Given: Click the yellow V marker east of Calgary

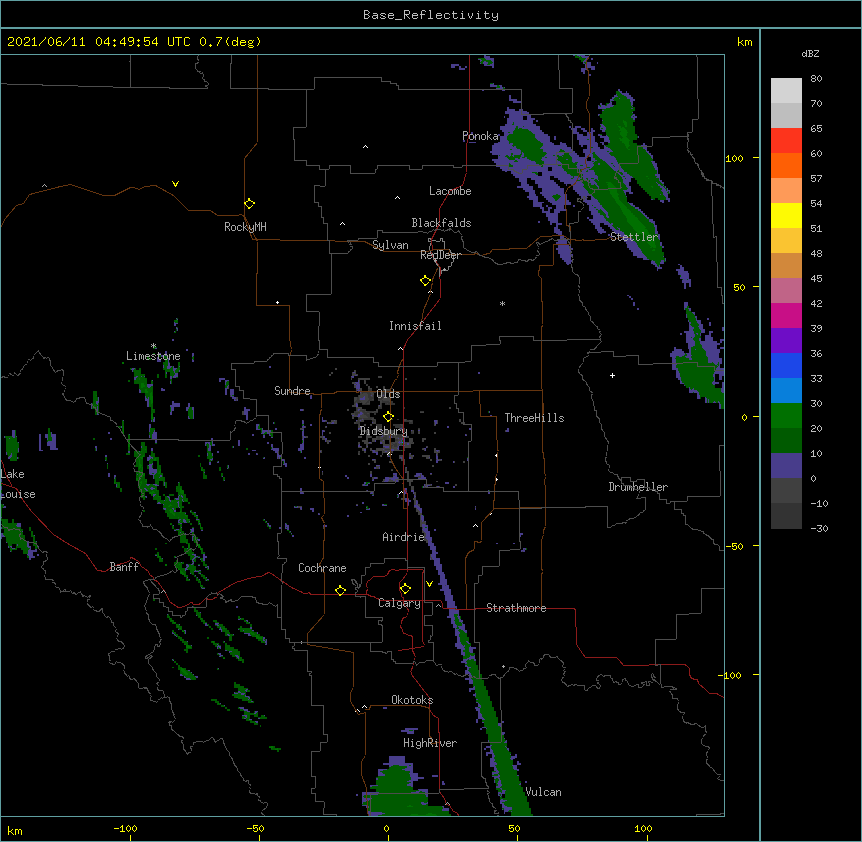Looking at the screenshot, I should tap(429, 584).
